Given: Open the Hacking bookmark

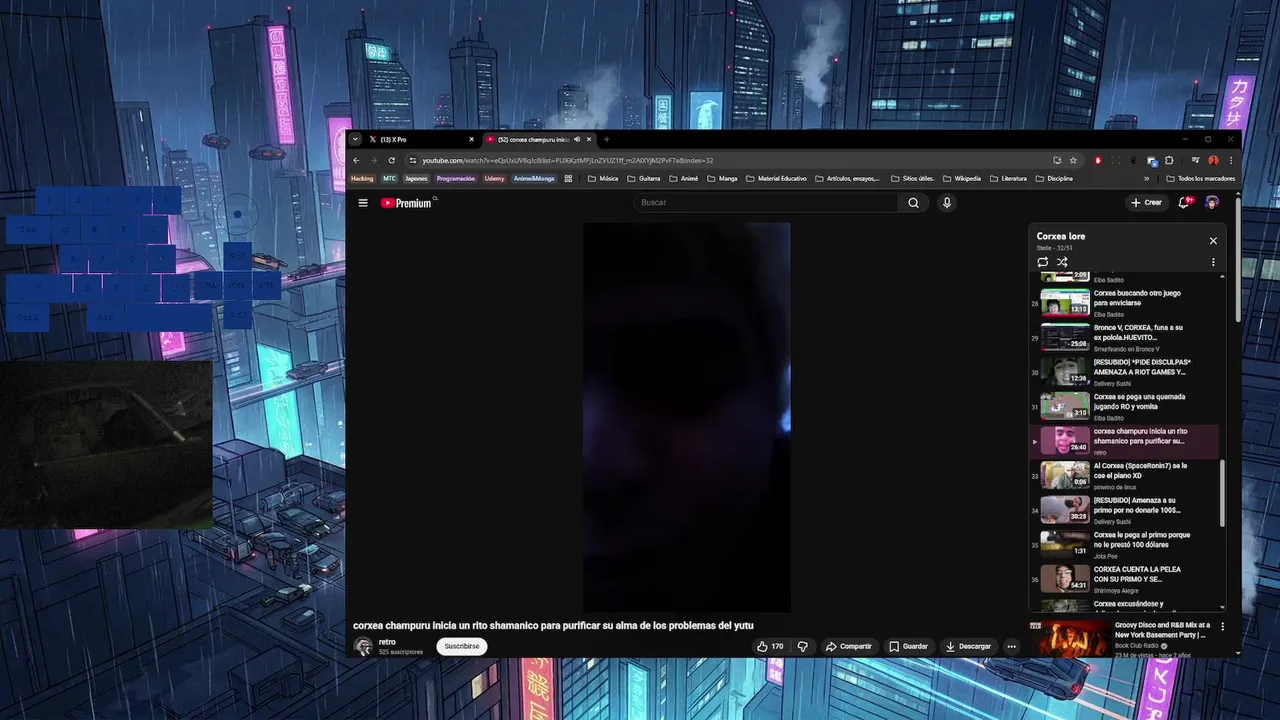Looking at the screenshot, I should [x=362, y=179].
